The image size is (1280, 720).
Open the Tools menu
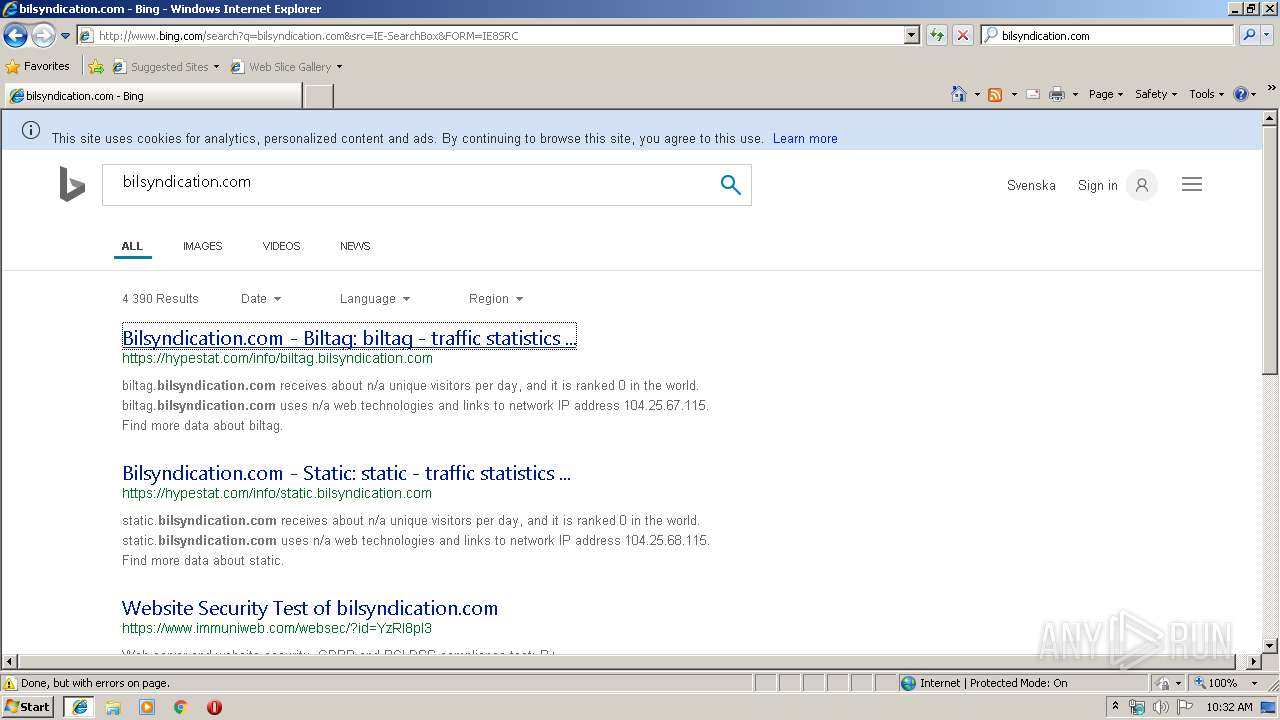1206,94
